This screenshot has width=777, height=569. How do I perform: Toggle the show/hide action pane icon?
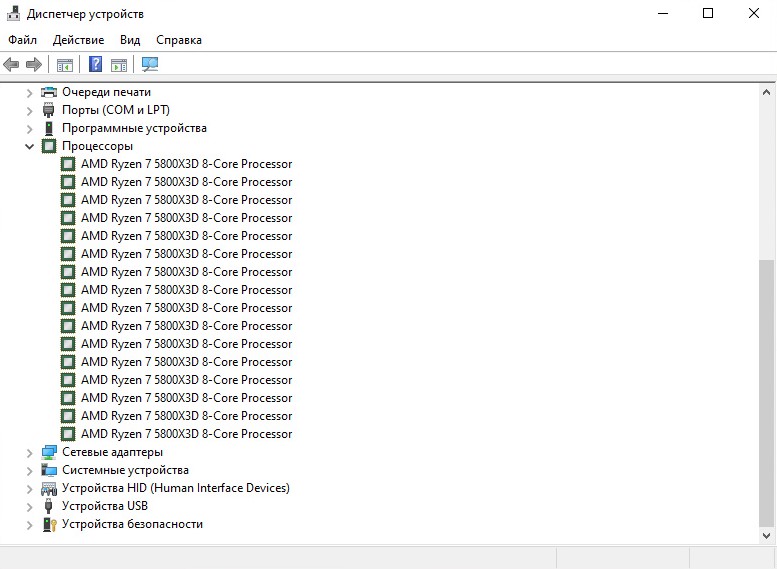(118, 64)
